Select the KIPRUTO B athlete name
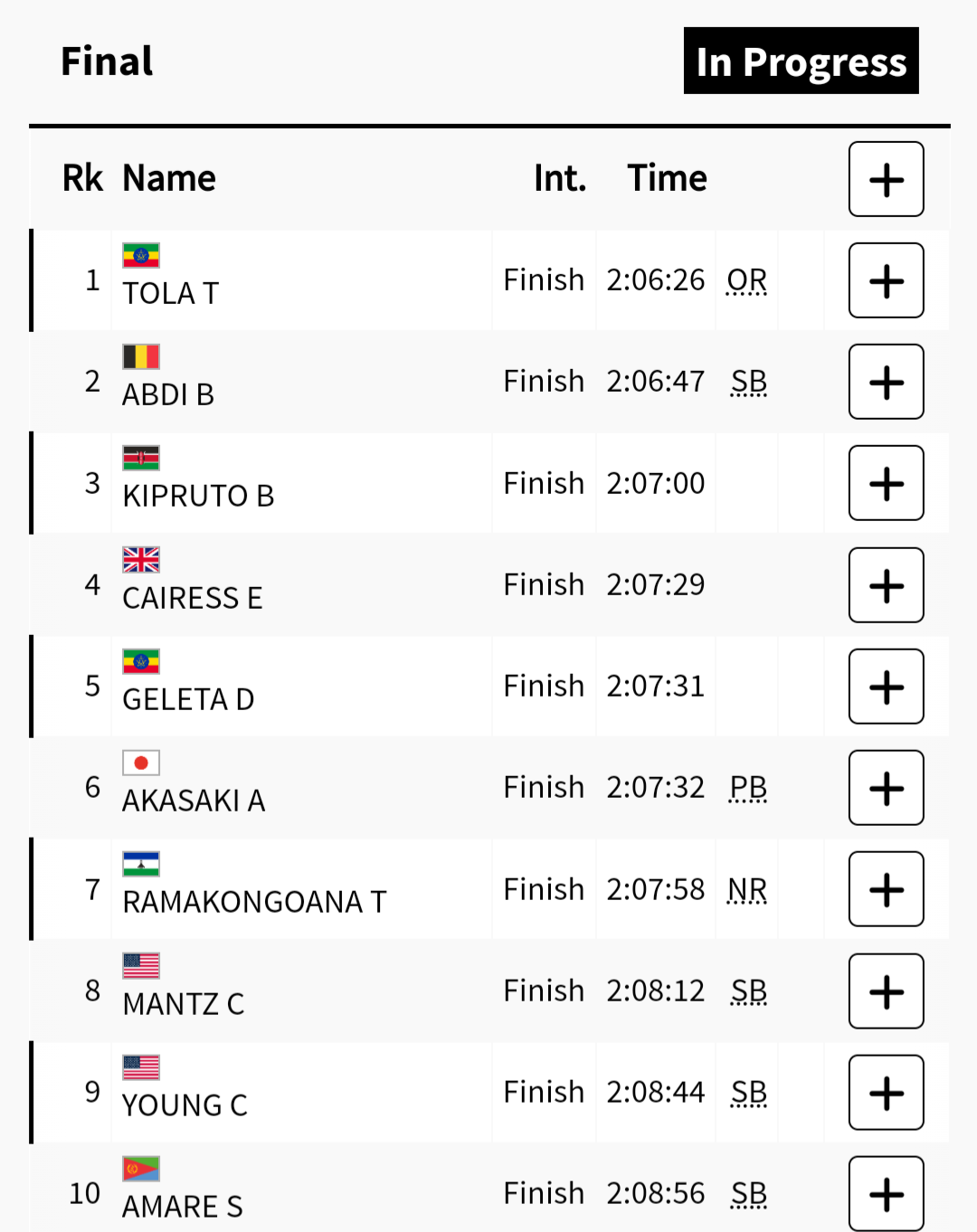Viewport: 977px width, 1232px height. click(198, 496)
